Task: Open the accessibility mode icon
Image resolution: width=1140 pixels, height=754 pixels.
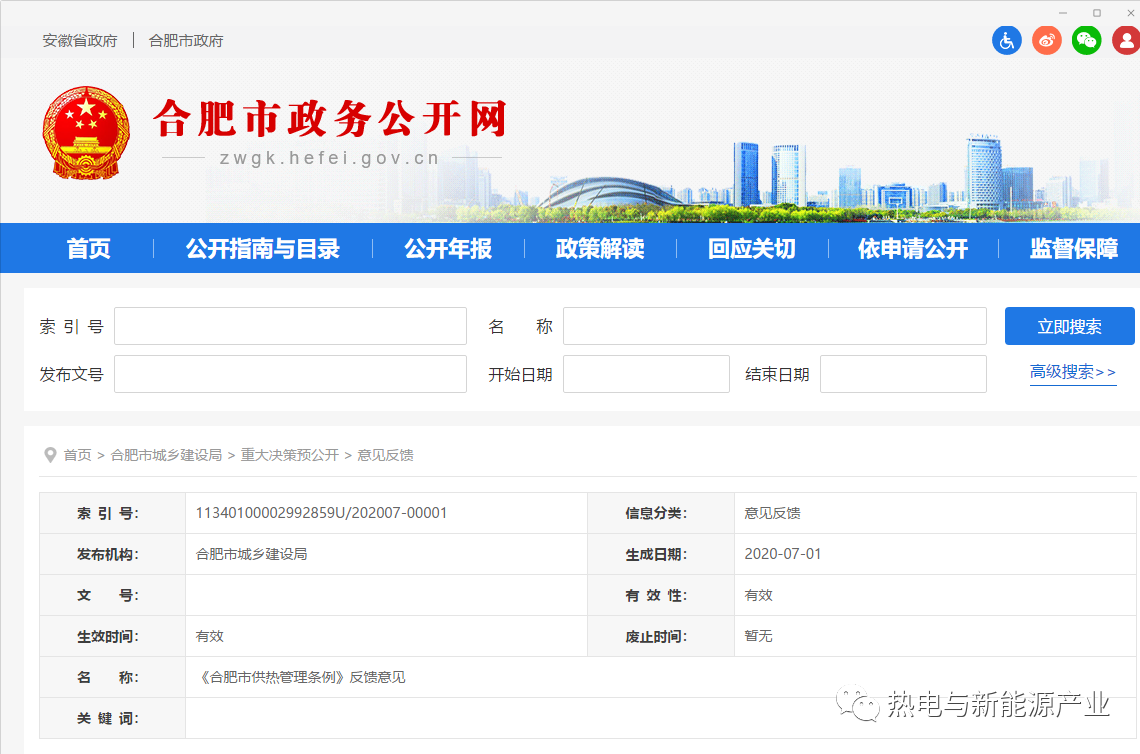Action: coord(1007,40)
